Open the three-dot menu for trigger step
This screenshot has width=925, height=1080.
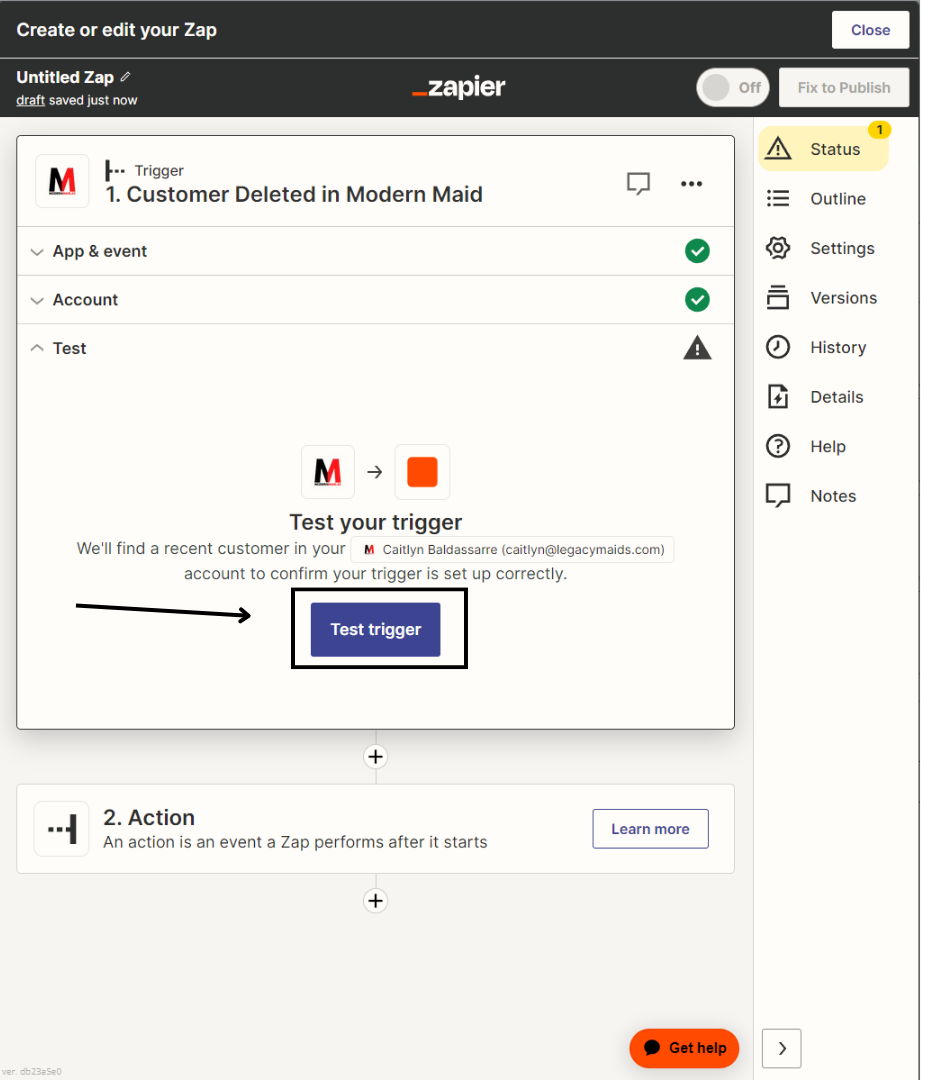point(694,184)
